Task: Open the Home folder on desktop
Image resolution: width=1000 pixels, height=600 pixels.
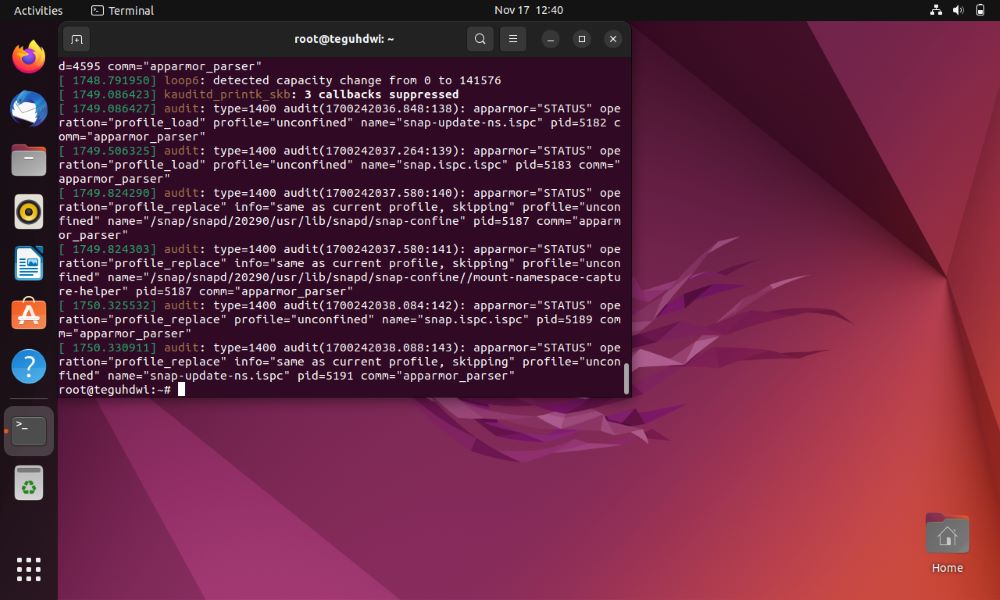Action: [x=947, y=543]
